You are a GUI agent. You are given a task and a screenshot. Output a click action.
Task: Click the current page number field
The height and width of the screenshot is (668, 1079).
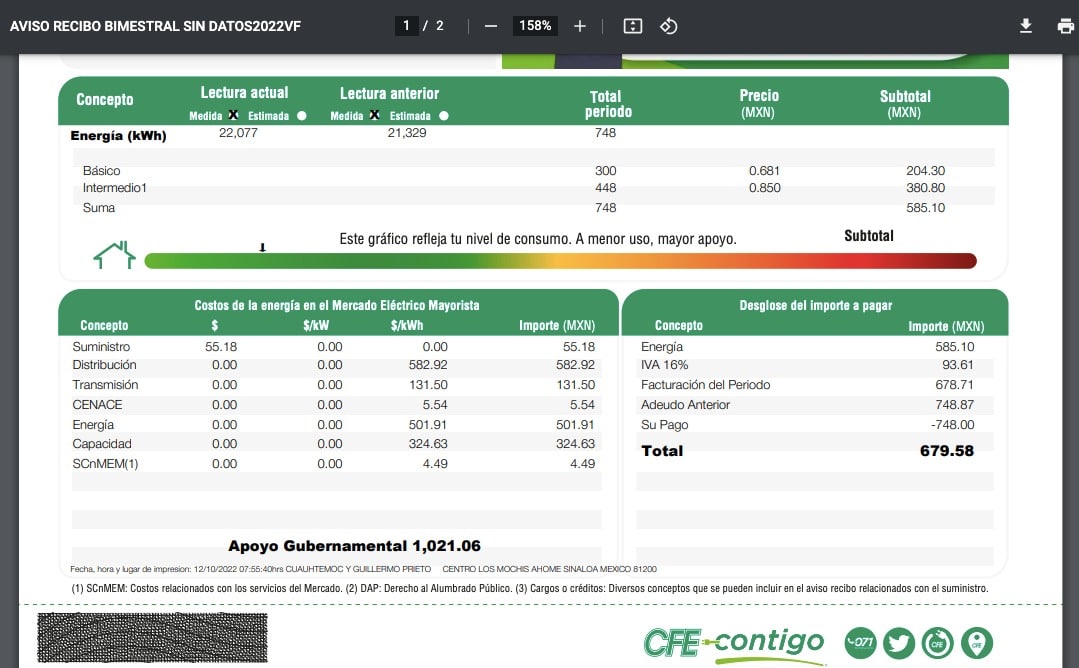click(407, 26)
